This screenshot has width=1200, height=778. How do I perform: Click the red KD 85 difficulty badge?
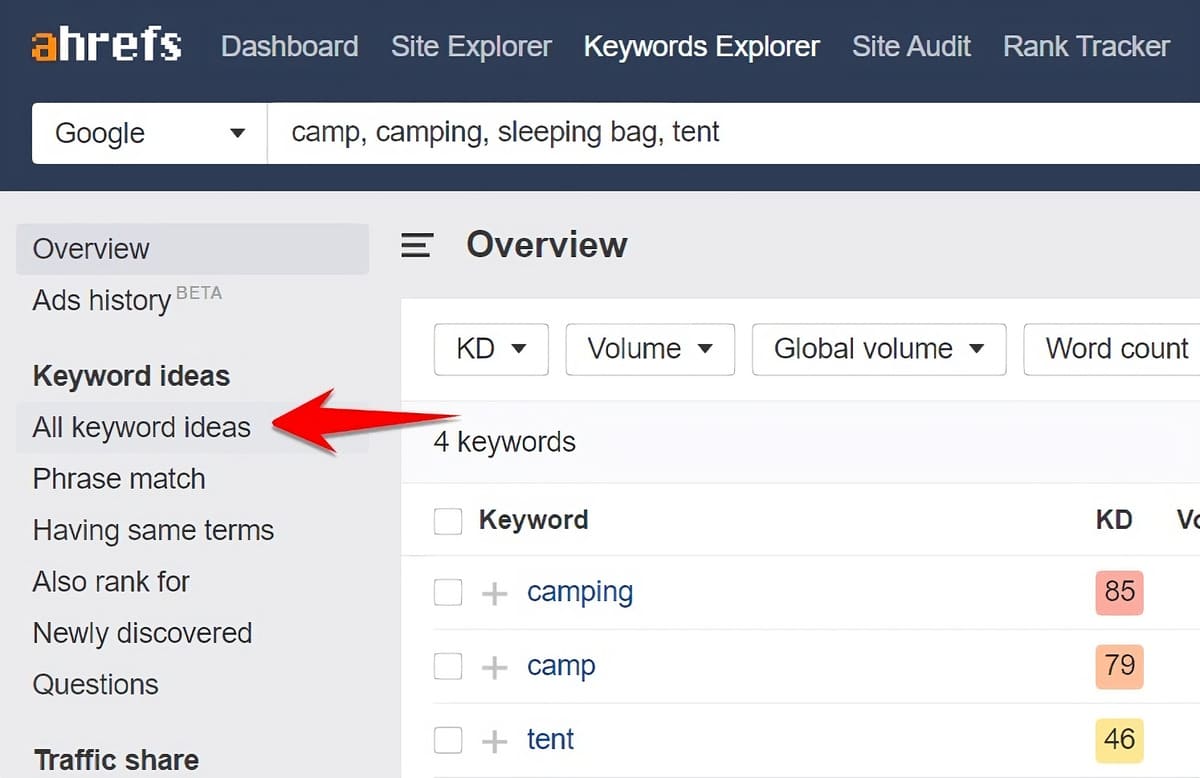point(1119,592)
